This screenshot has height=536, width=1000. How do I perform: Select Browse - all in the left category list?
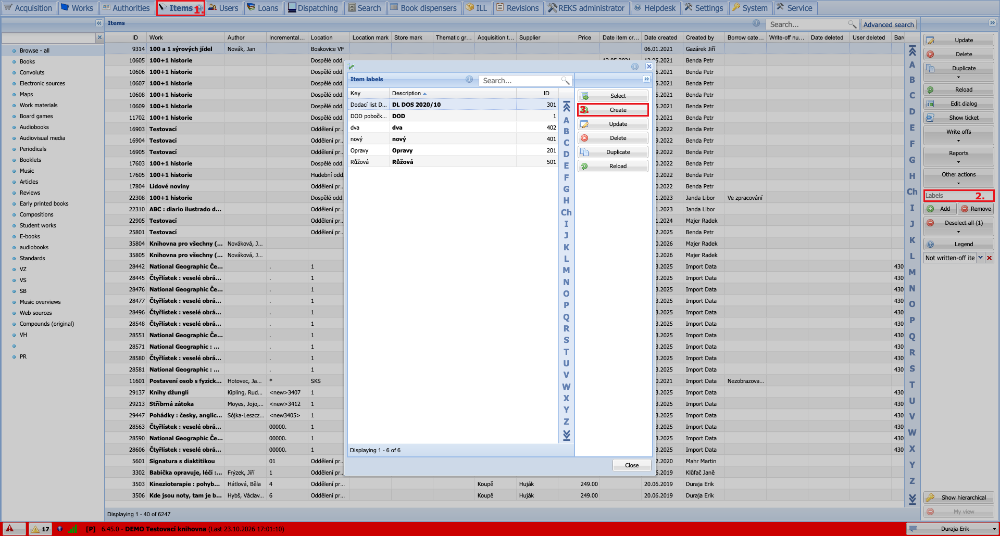tap(34, 50)
